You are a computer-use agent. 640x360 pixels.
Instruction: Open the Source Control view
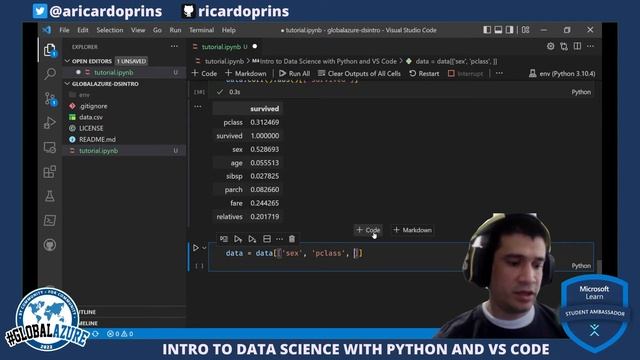pos(50,98)
